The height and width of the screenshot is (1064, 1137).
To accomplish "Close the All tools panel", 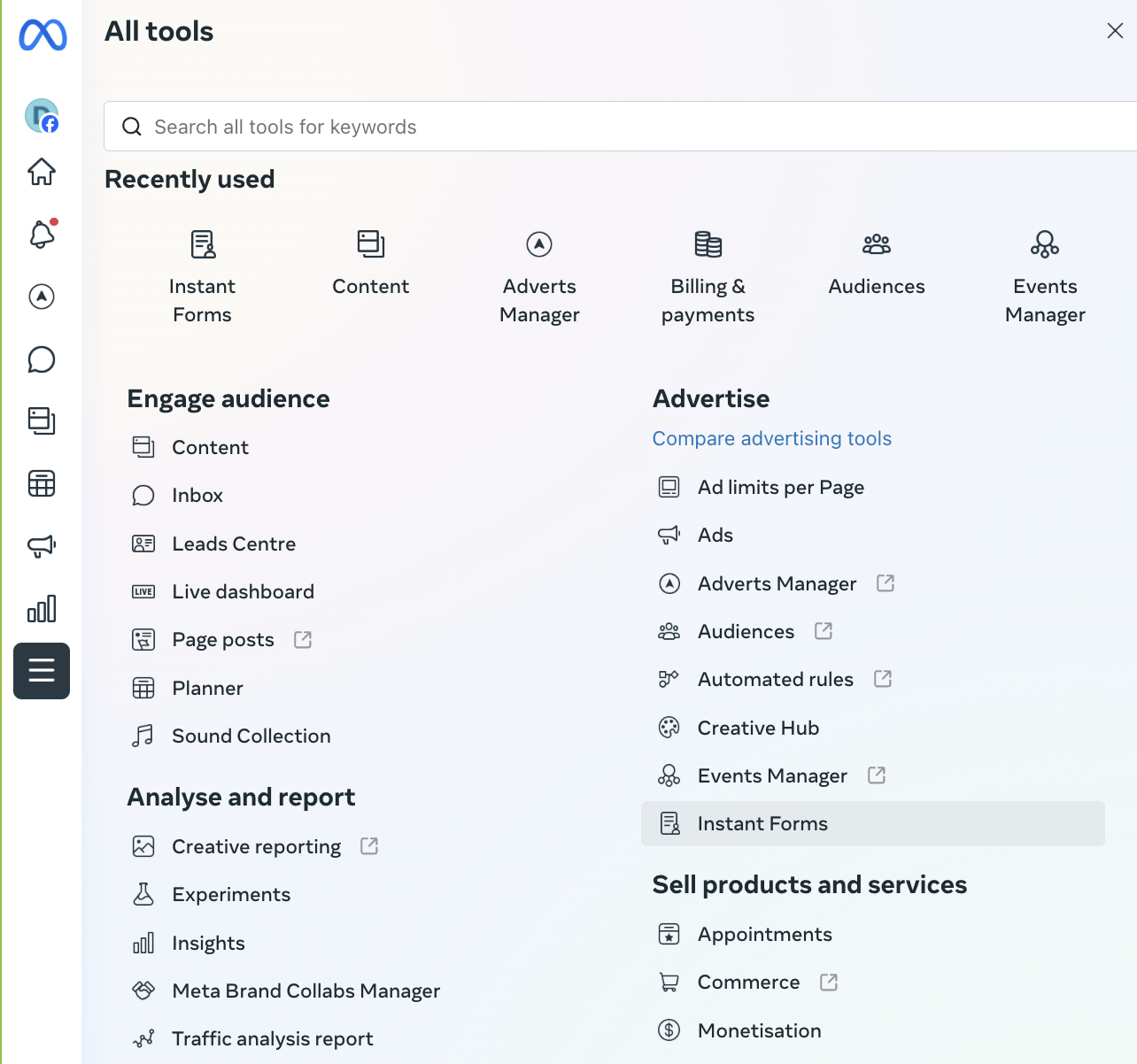I will pos(1115,31).
